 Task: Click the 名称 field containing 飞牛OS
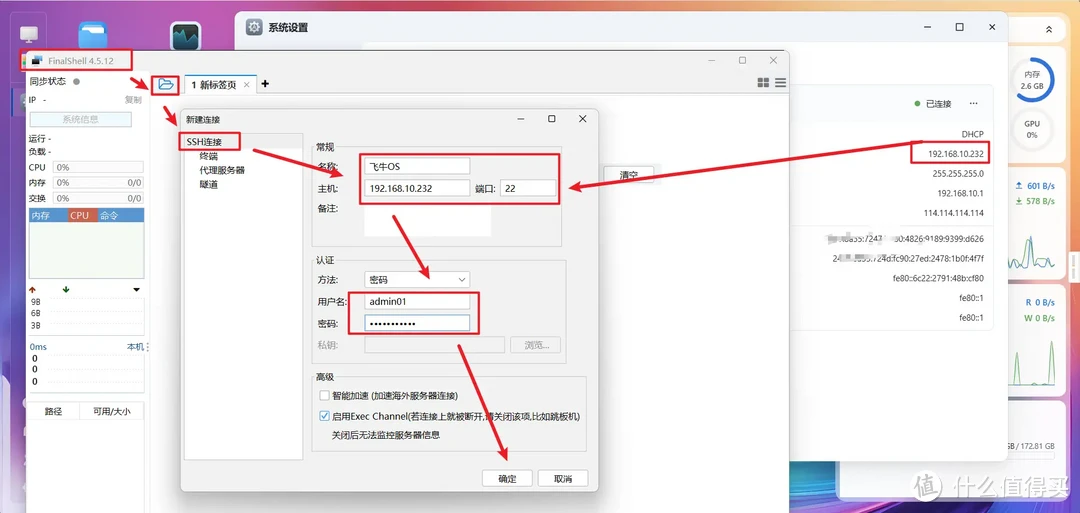[417, 166]
